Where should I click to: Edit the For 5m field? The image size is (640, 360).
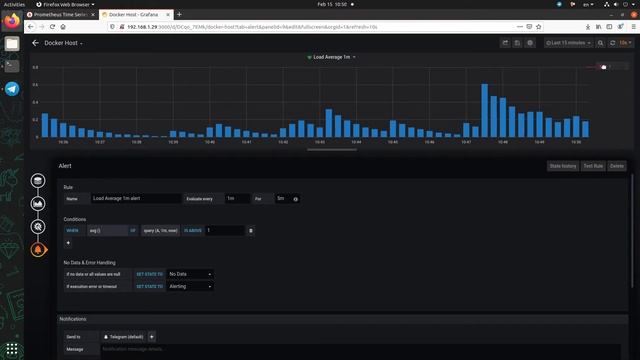coord(282,198)
